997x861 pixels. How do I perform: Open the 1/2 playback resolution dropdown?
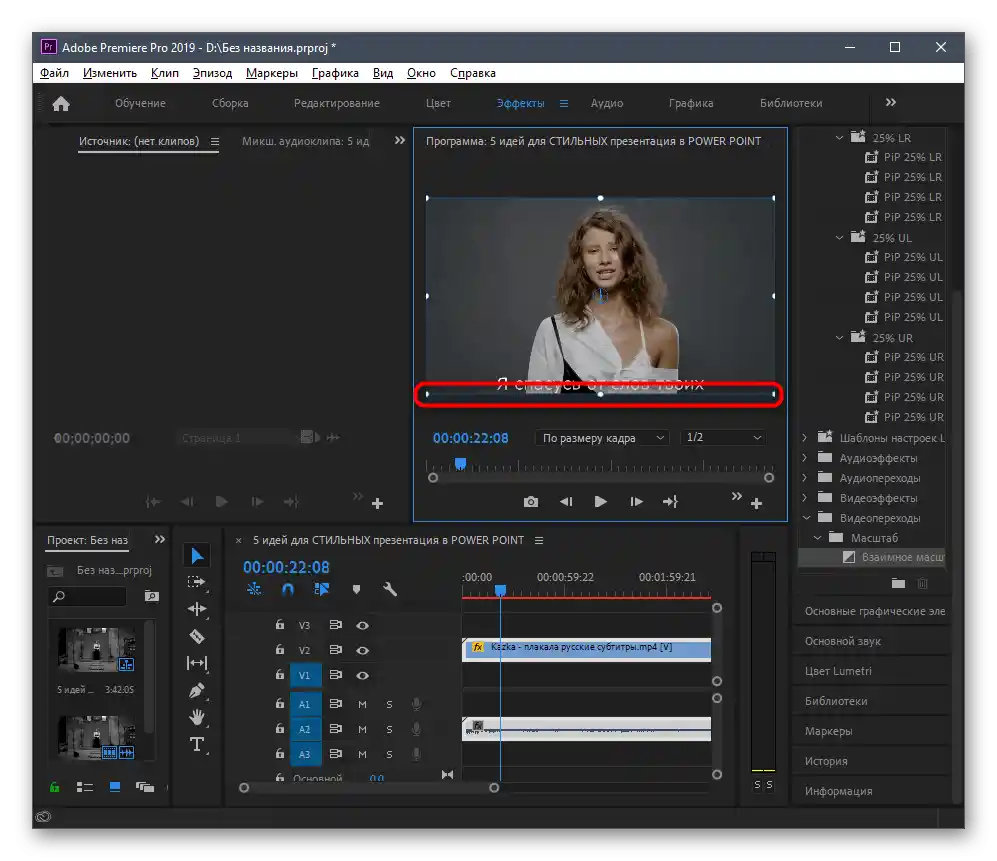723,438
